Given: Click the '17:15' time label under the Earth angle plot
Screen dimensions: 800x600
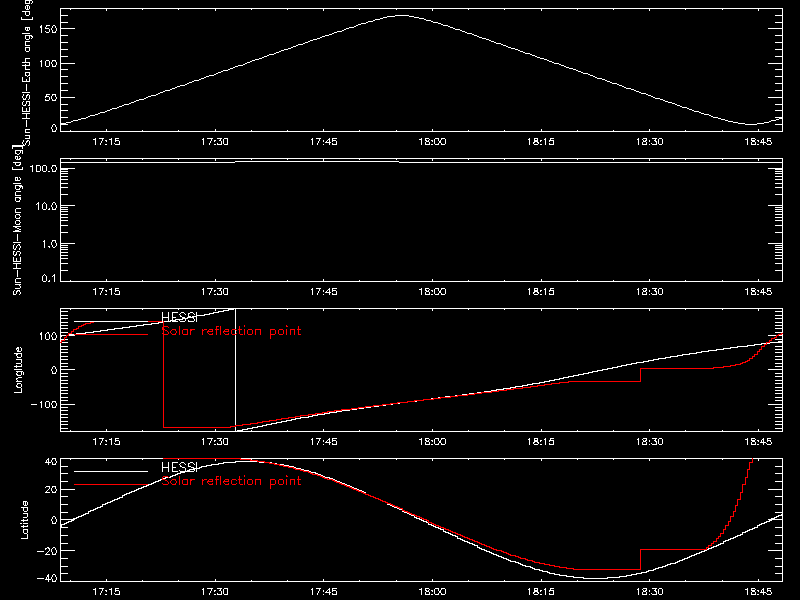Looking at the screenshot, I should coord(106,142).
